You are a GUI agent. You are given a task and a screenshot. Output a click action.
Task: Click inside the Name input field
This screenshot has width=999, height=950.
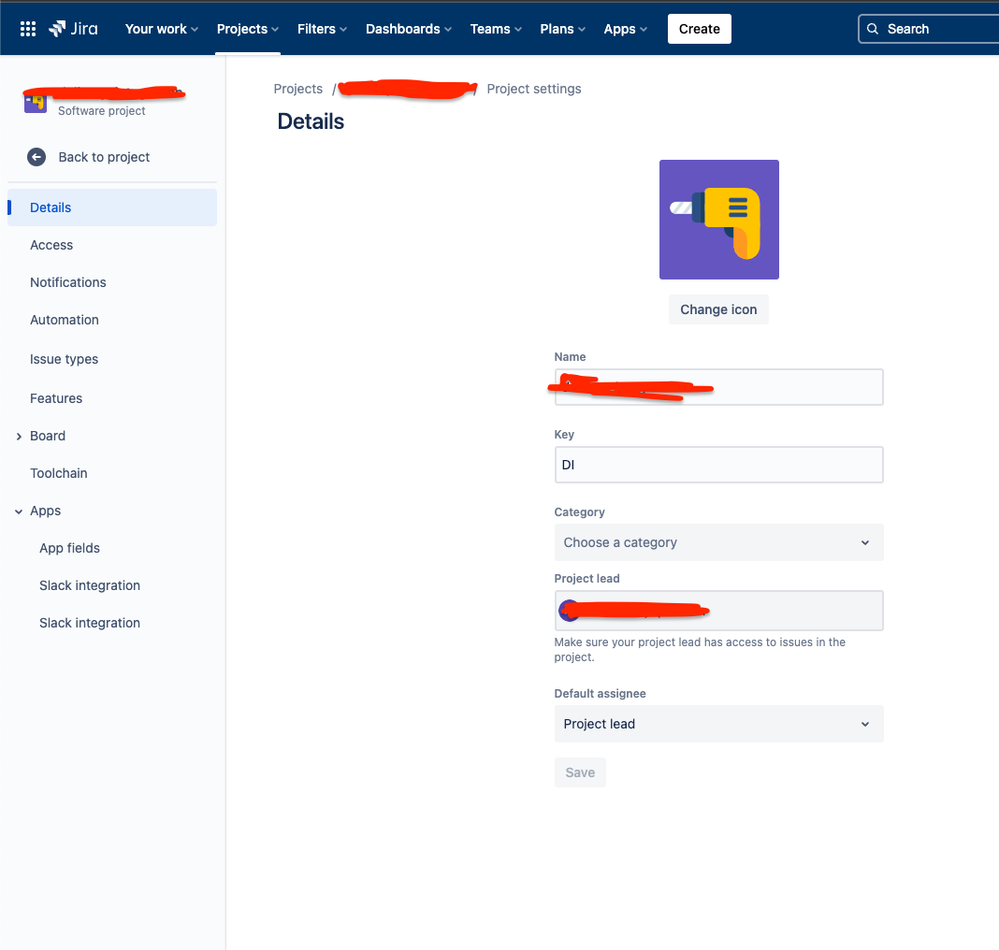pyautogui.click(x=718, y=387)
